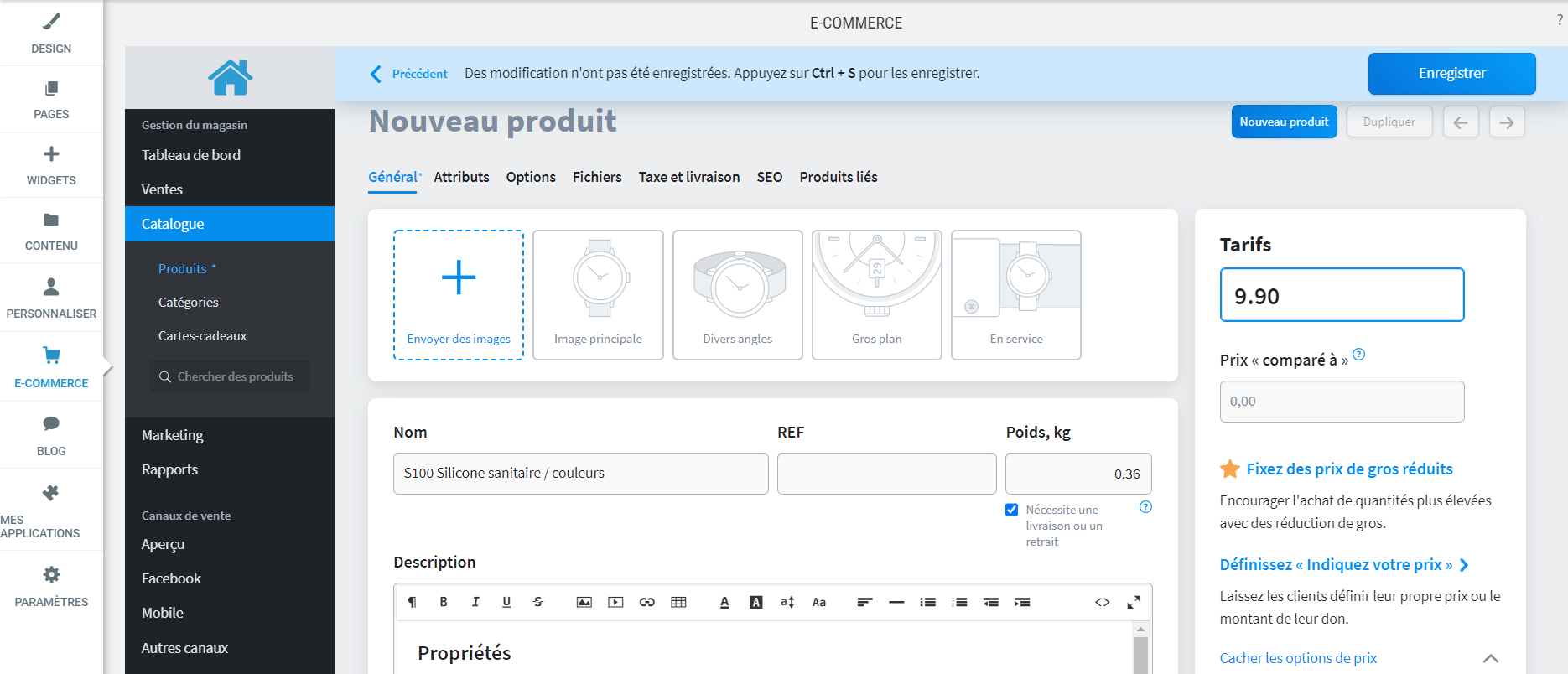1568x674 pixels.
Task: Click Envoyer des images upload box
Action: (459, 295)
